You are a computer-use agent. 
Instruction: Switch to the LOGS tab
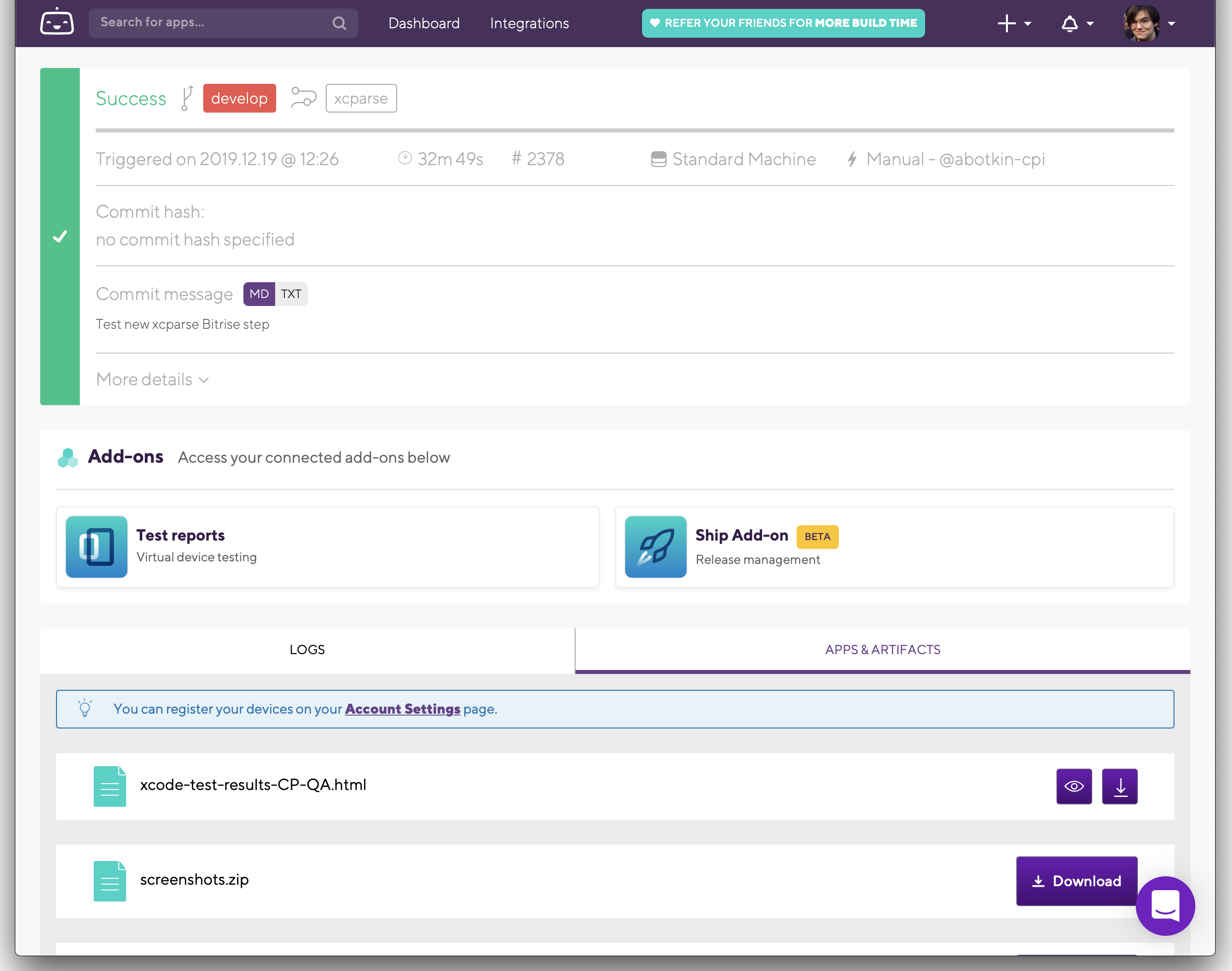point(307,650)
